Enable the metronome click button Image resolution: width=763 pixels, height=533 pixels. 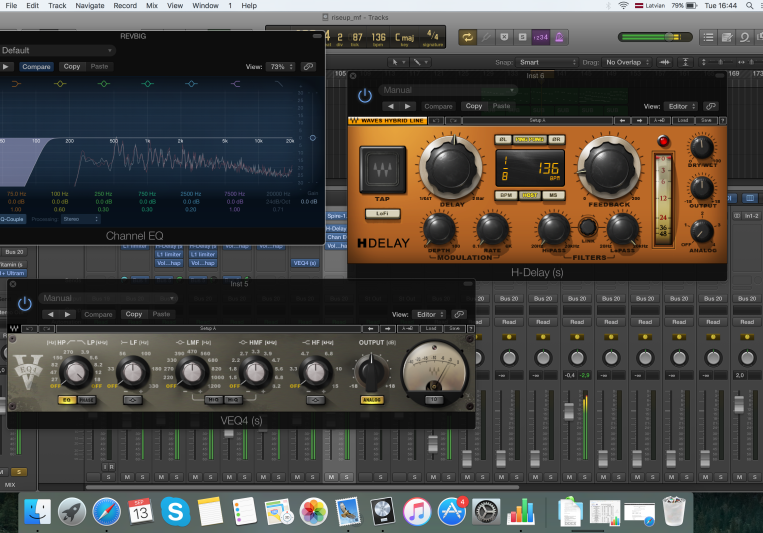click(x=559, y=37)
